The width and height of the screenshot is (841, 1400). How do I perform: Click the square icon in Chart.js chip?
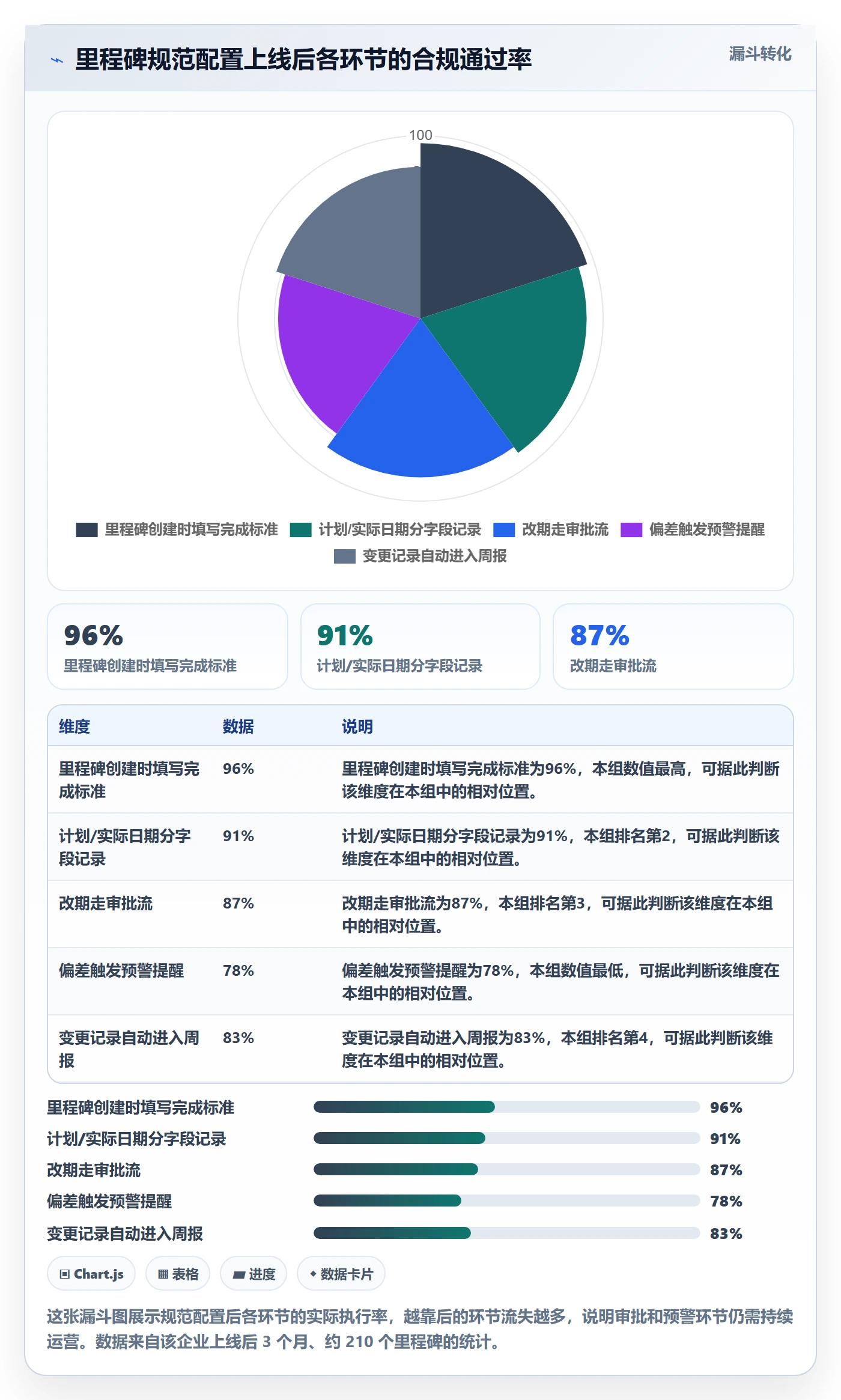point(65,1274)
